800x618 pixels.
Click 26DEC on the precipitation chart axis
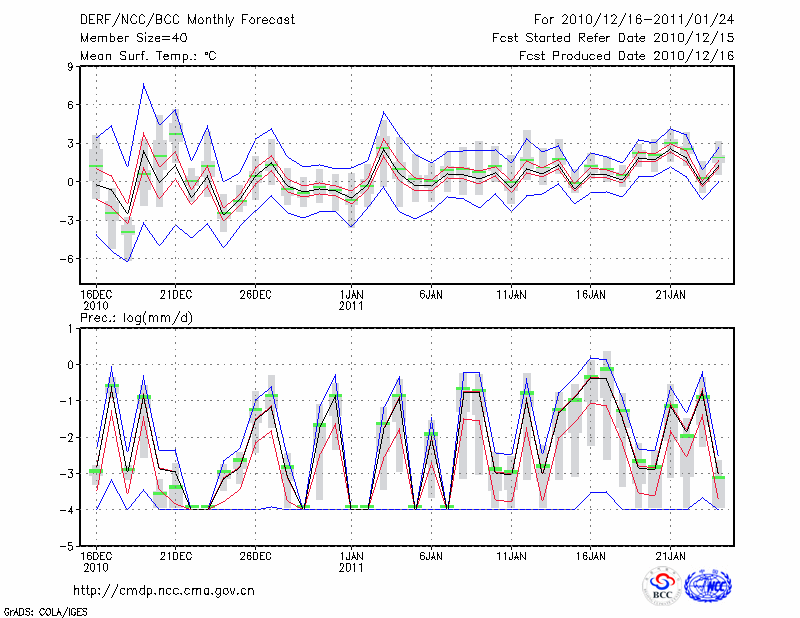(x=255, y=555)
